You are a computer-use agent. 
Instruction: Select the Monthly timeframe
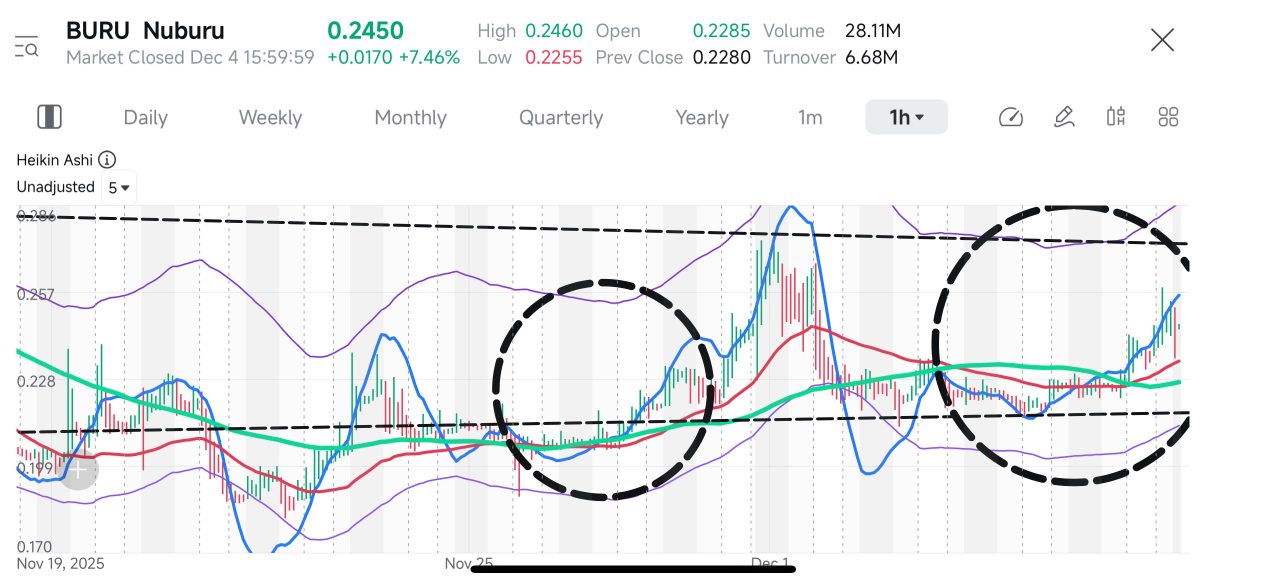[x=410, y=118]
